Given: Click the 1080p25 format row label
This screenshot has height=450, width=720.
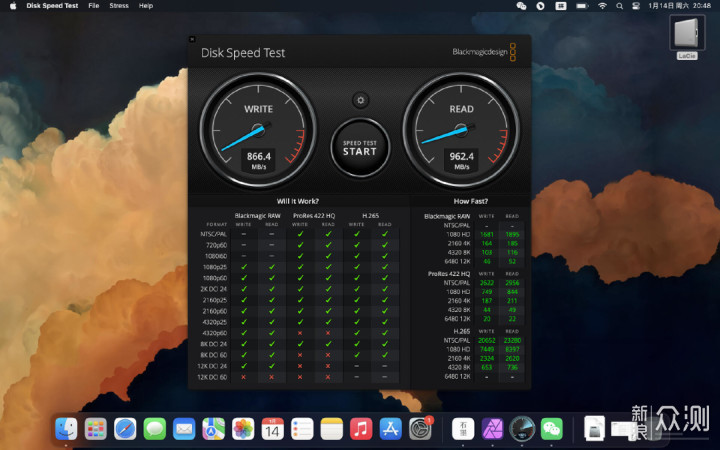Looking at the screenshot, I should [215, 267].
